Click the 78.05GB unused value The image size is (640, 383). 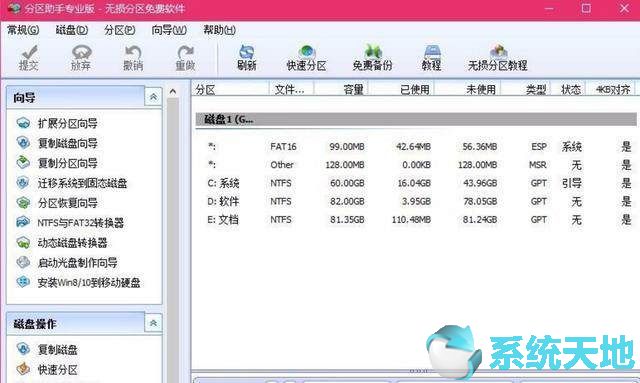(480, 201)
